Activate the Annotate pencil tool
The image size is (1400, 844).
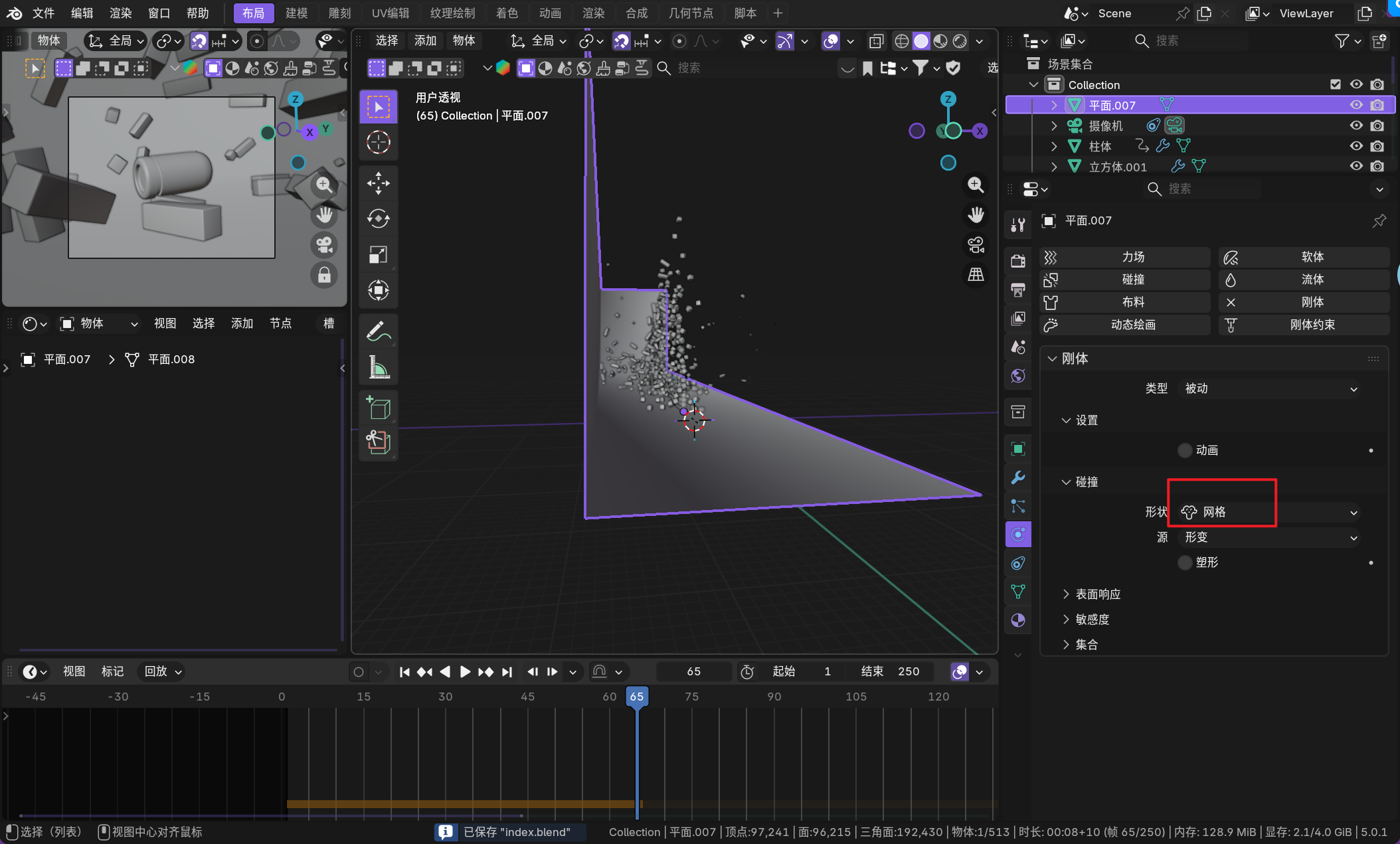pos(379,331)
